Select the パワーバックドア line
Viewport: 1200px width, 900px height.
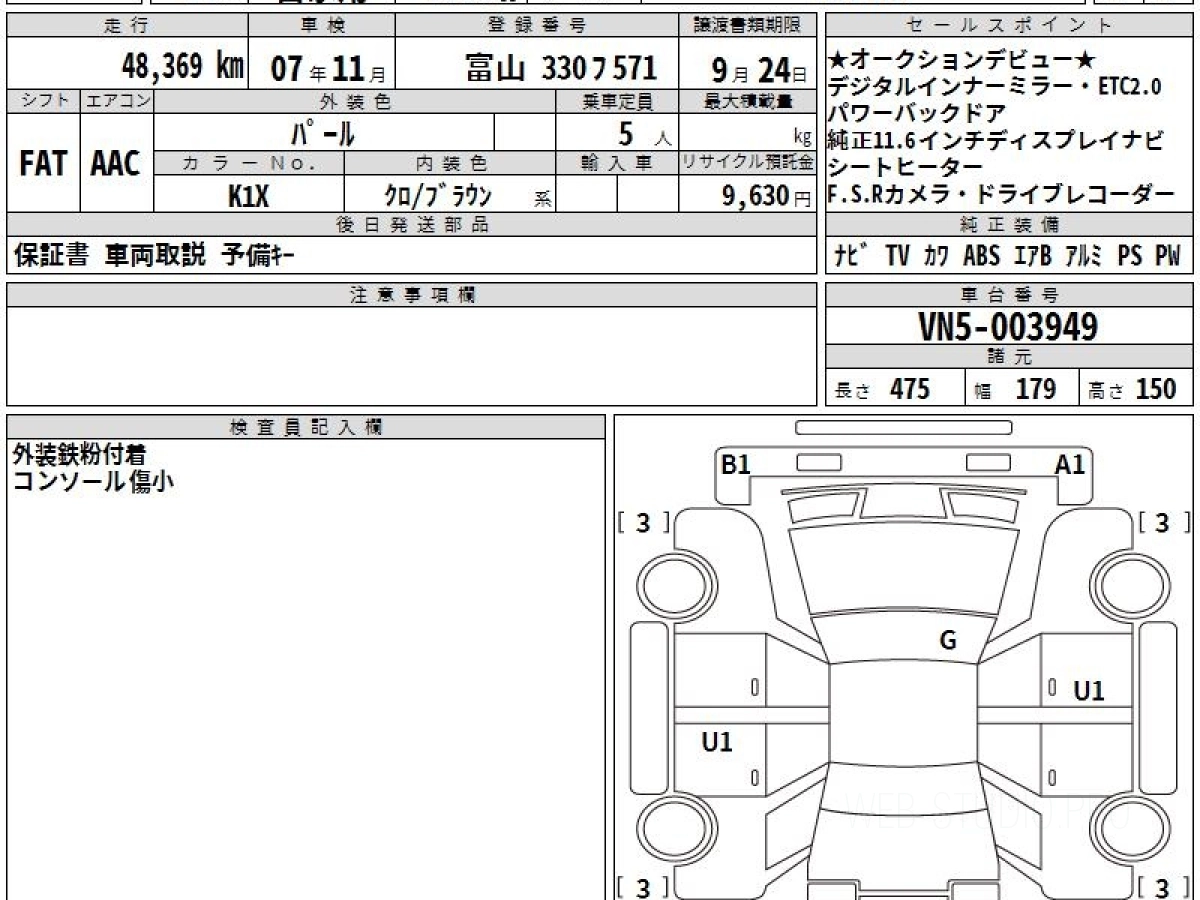click(x=917, y=112)
